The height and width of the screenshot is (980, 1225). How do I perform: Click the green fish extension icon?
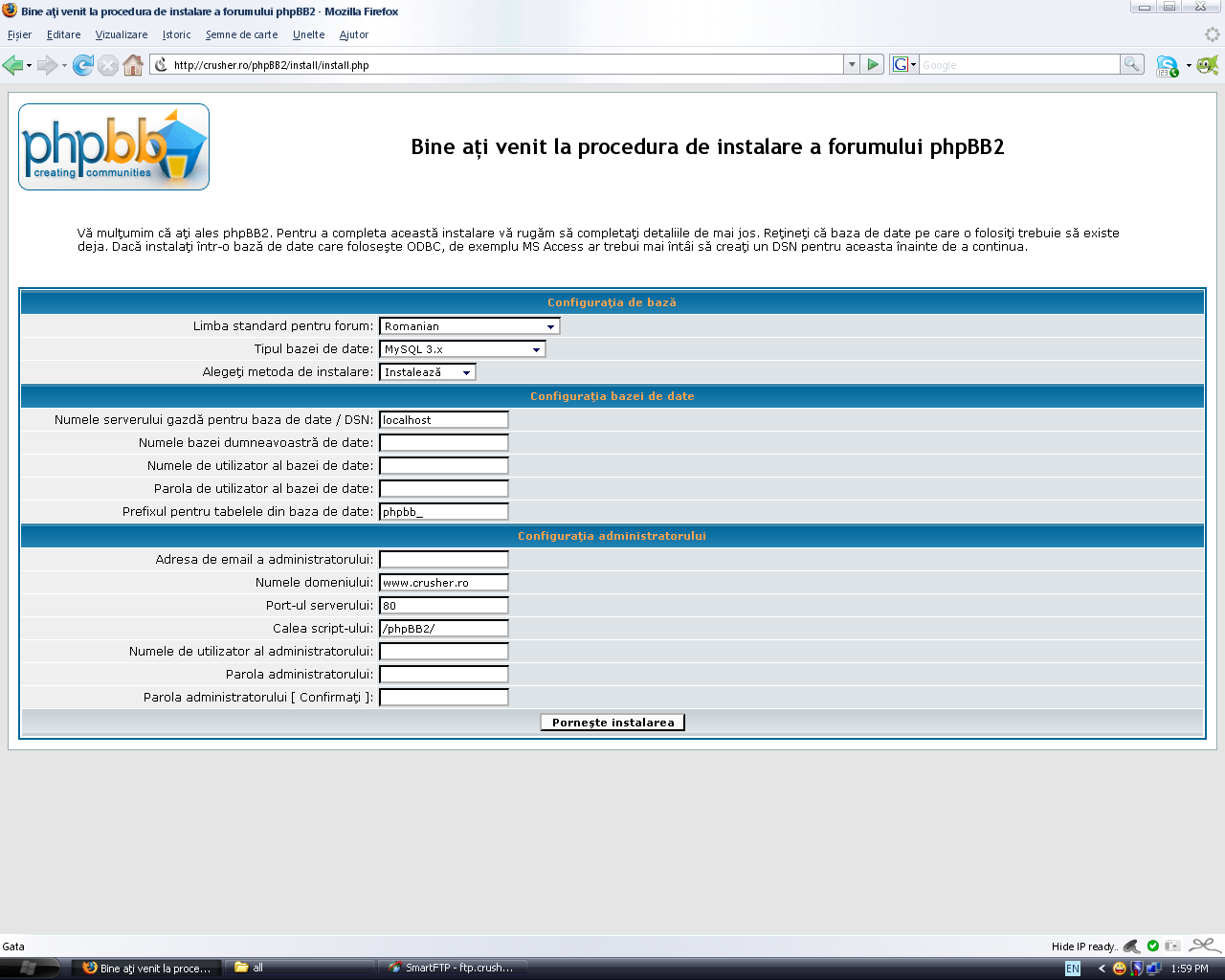pyautogui.click(x=1208, y=65)
